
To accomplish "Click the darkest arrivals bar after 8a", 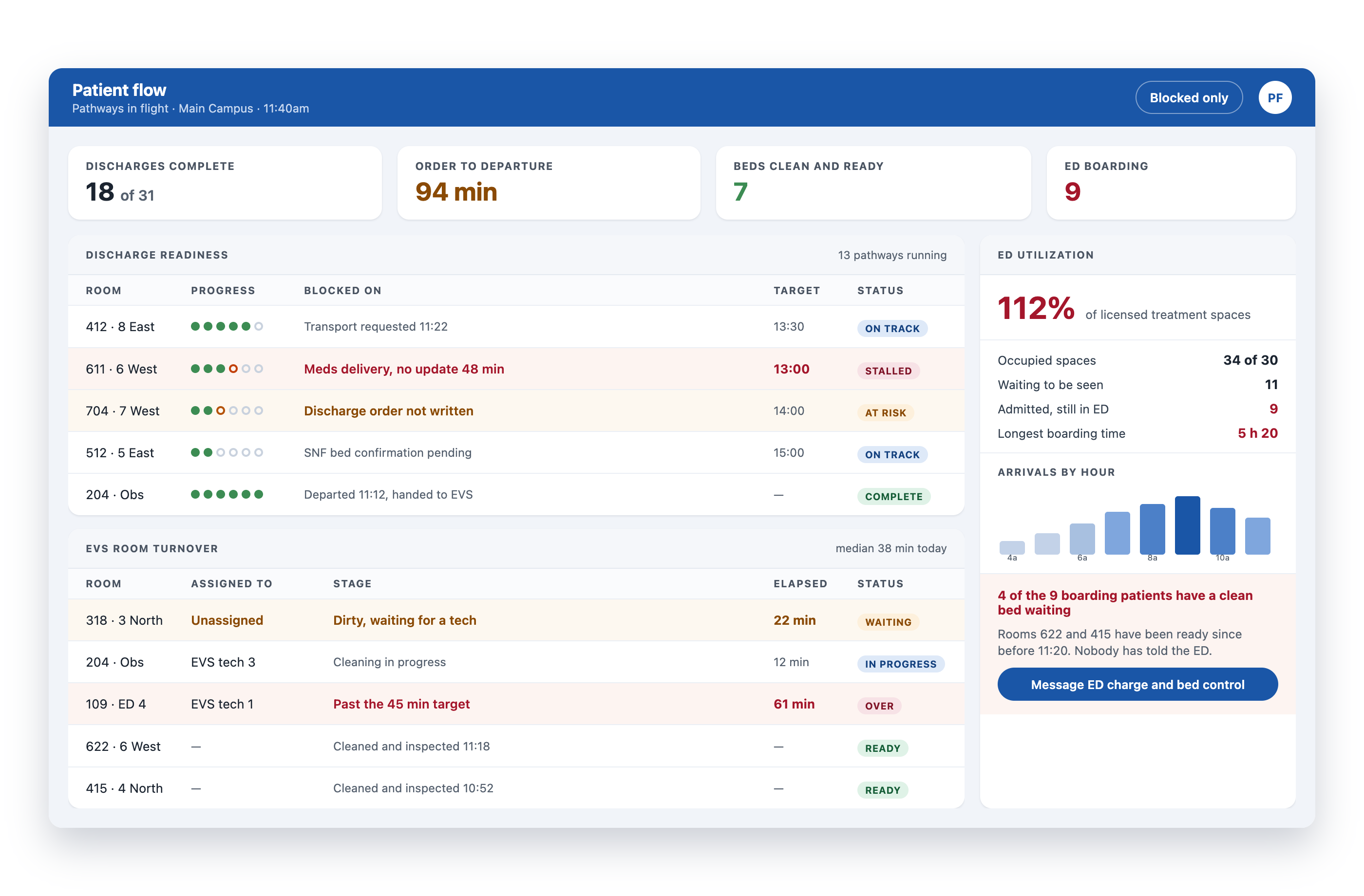I will [1187, 525].
